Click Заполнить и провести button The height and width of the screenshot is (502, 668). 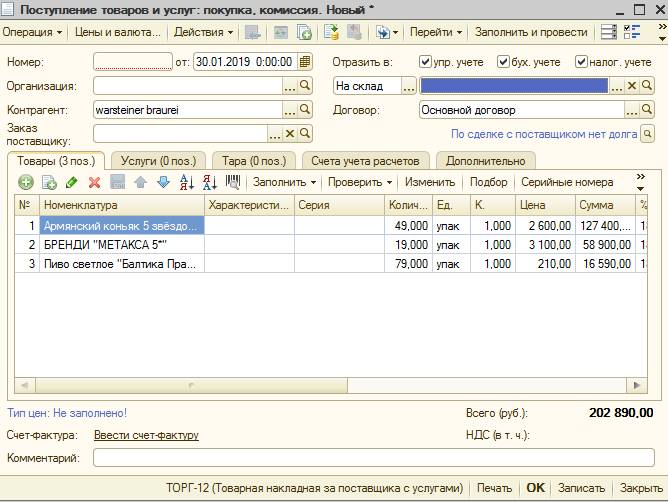click(531, 32)
